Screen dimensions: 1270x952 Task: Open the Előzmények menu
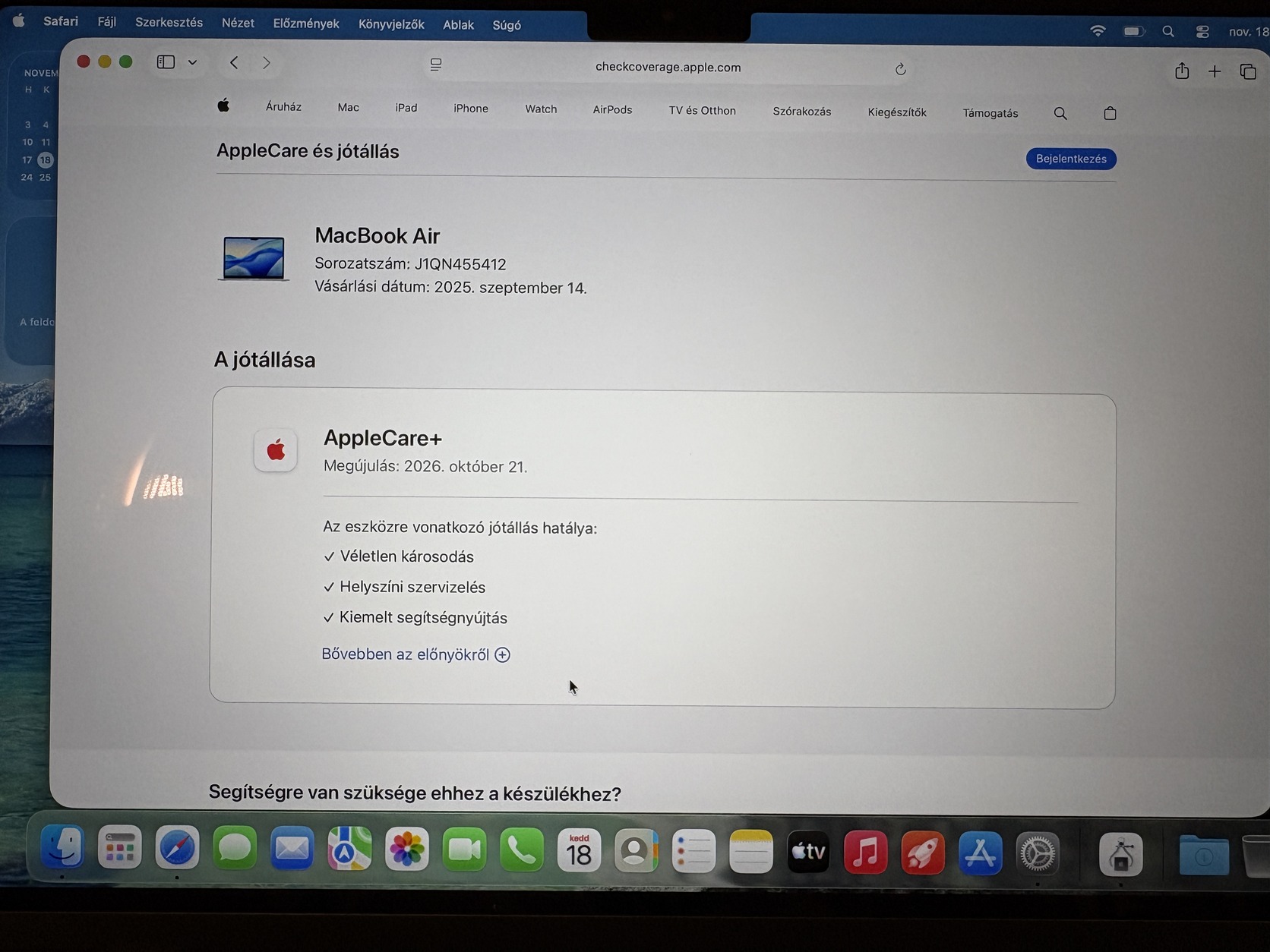306,24
